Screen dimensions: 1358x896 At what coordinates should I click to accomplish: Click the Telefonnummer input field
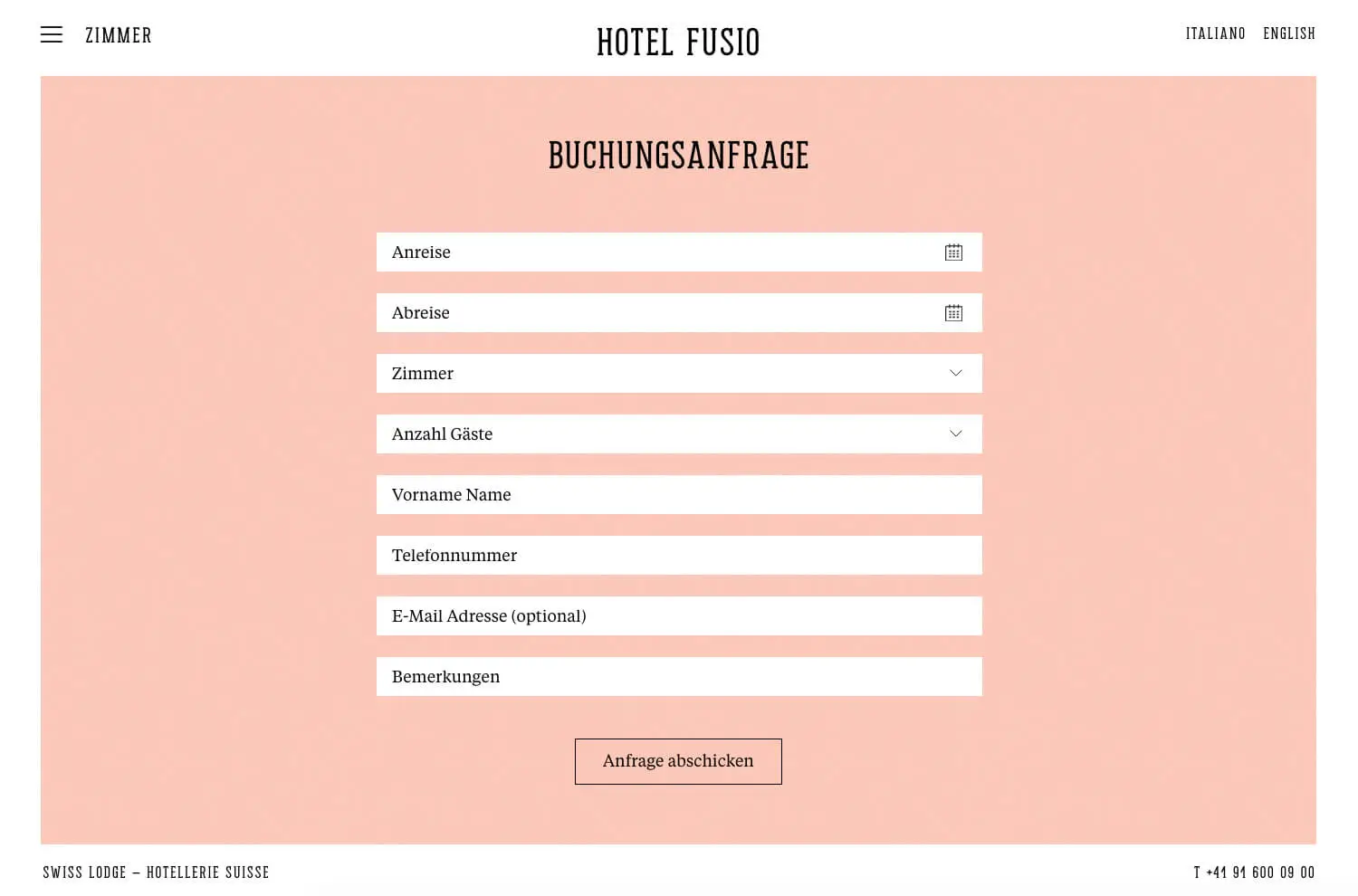(x=679, y=555)
